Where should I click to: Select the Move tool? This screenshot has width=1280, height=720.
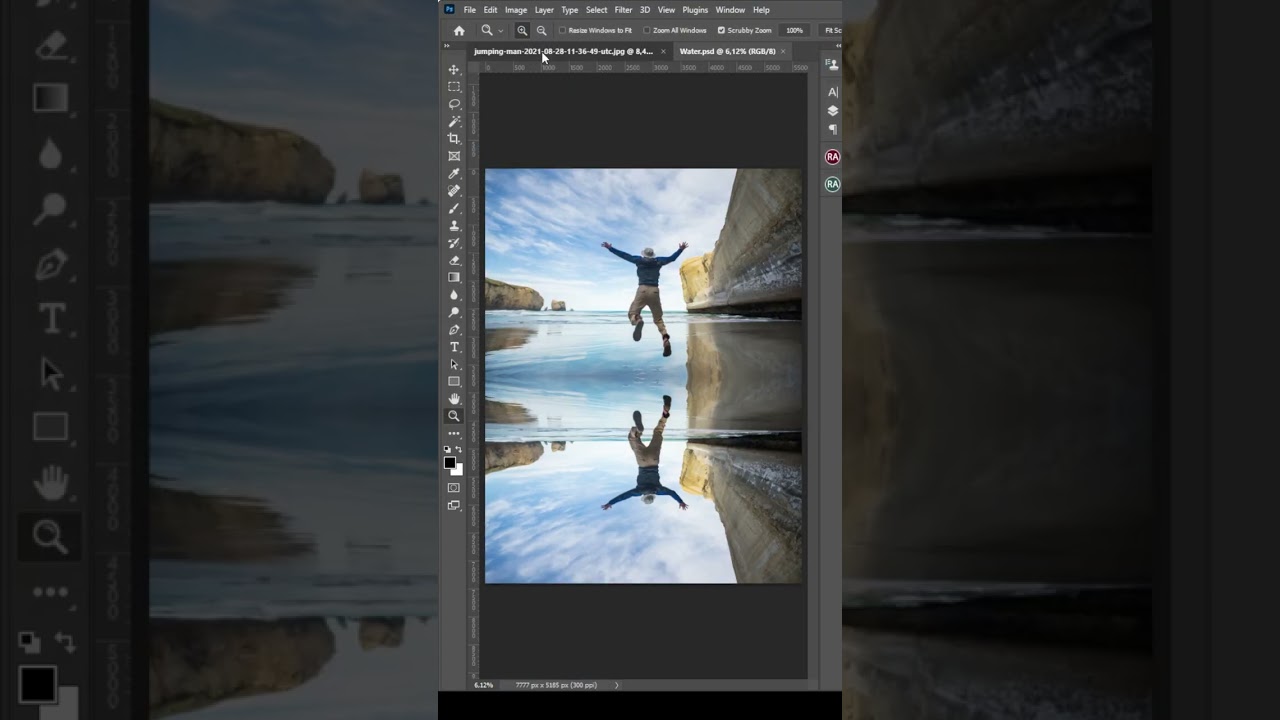coord(454,70)
